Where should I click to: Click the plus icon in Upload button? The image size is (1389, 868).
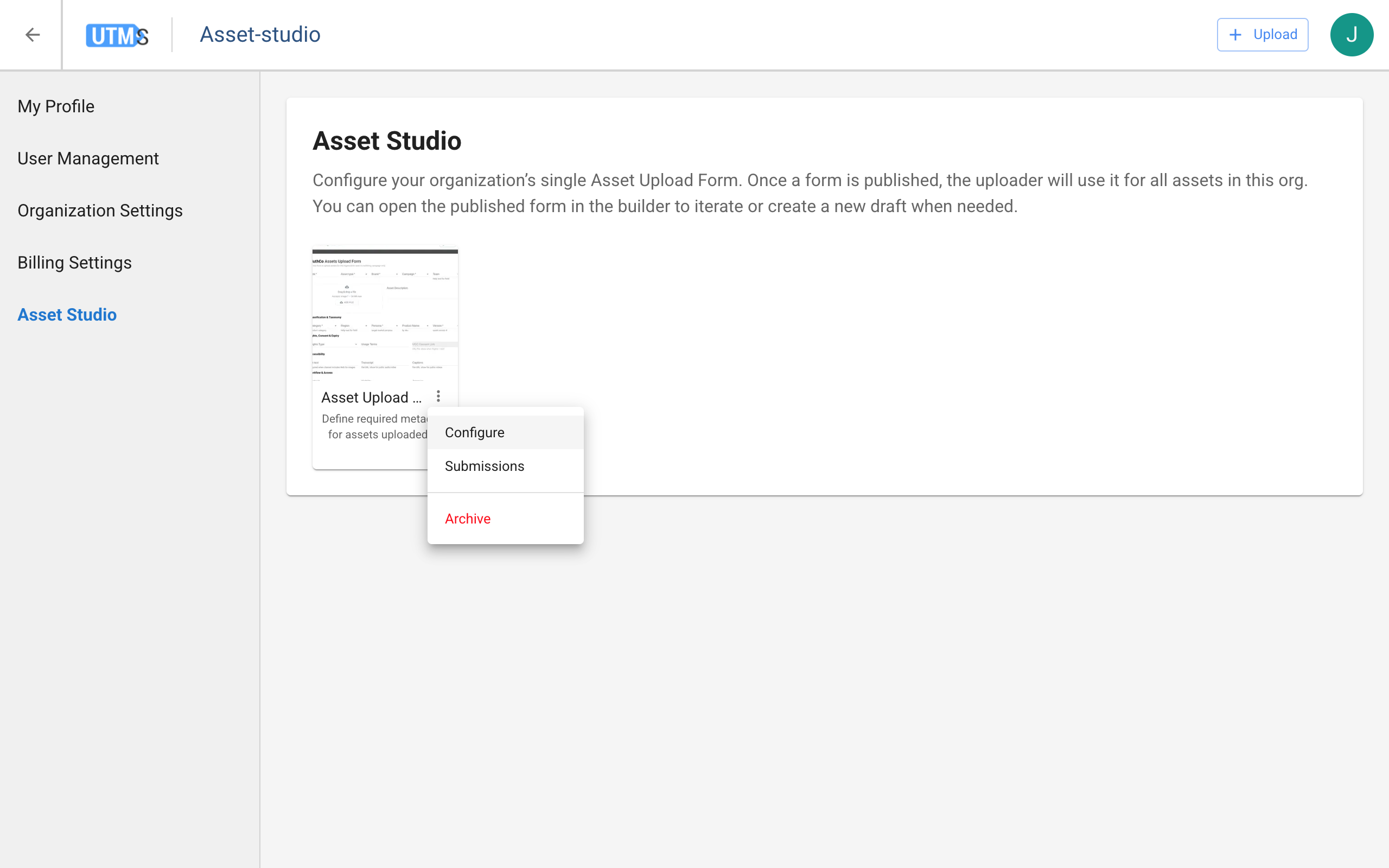[1235, 35]
